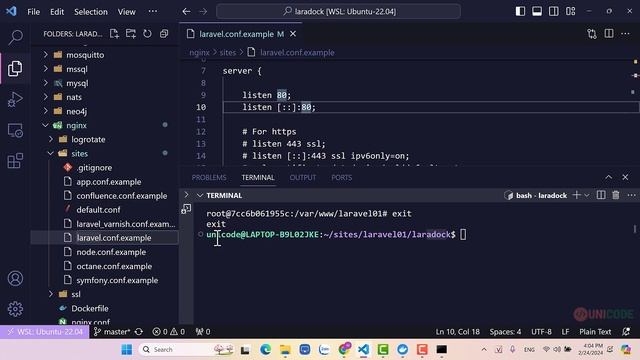Open Run and Debug view
Screen dimensions: 640x360
tap(15, 99)
